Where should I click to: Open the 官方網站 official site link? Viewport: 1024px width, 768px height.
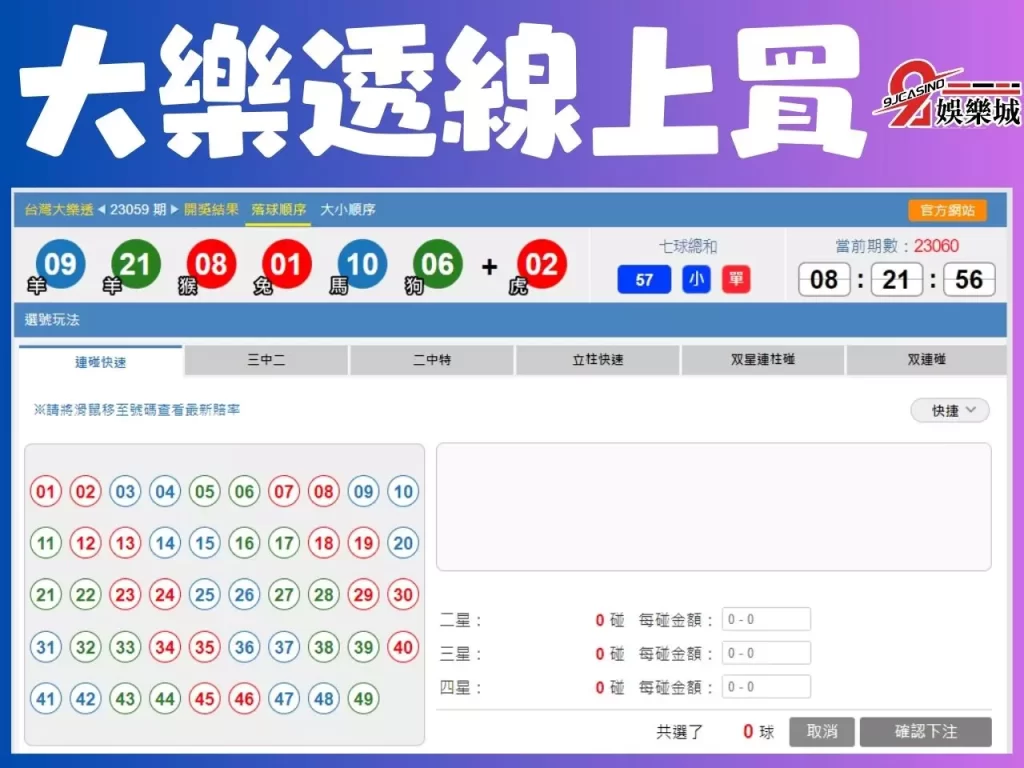tap(946, 210)
